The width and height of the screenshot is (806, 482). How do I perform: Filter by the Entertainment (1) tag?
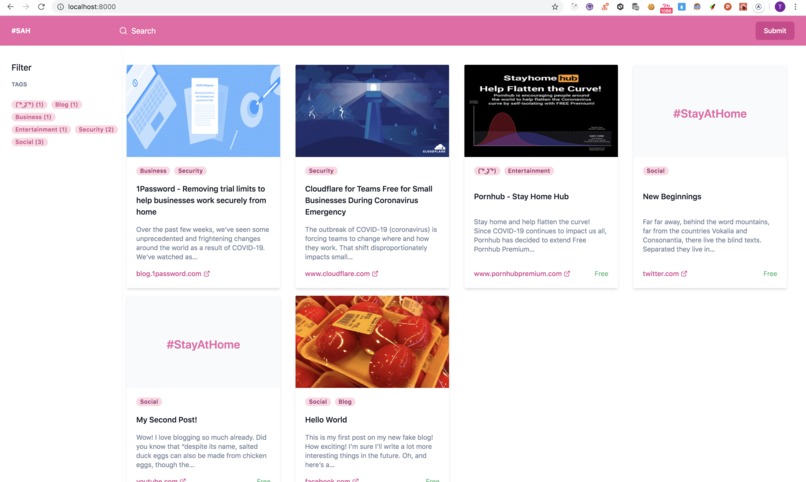coord(41,129)
